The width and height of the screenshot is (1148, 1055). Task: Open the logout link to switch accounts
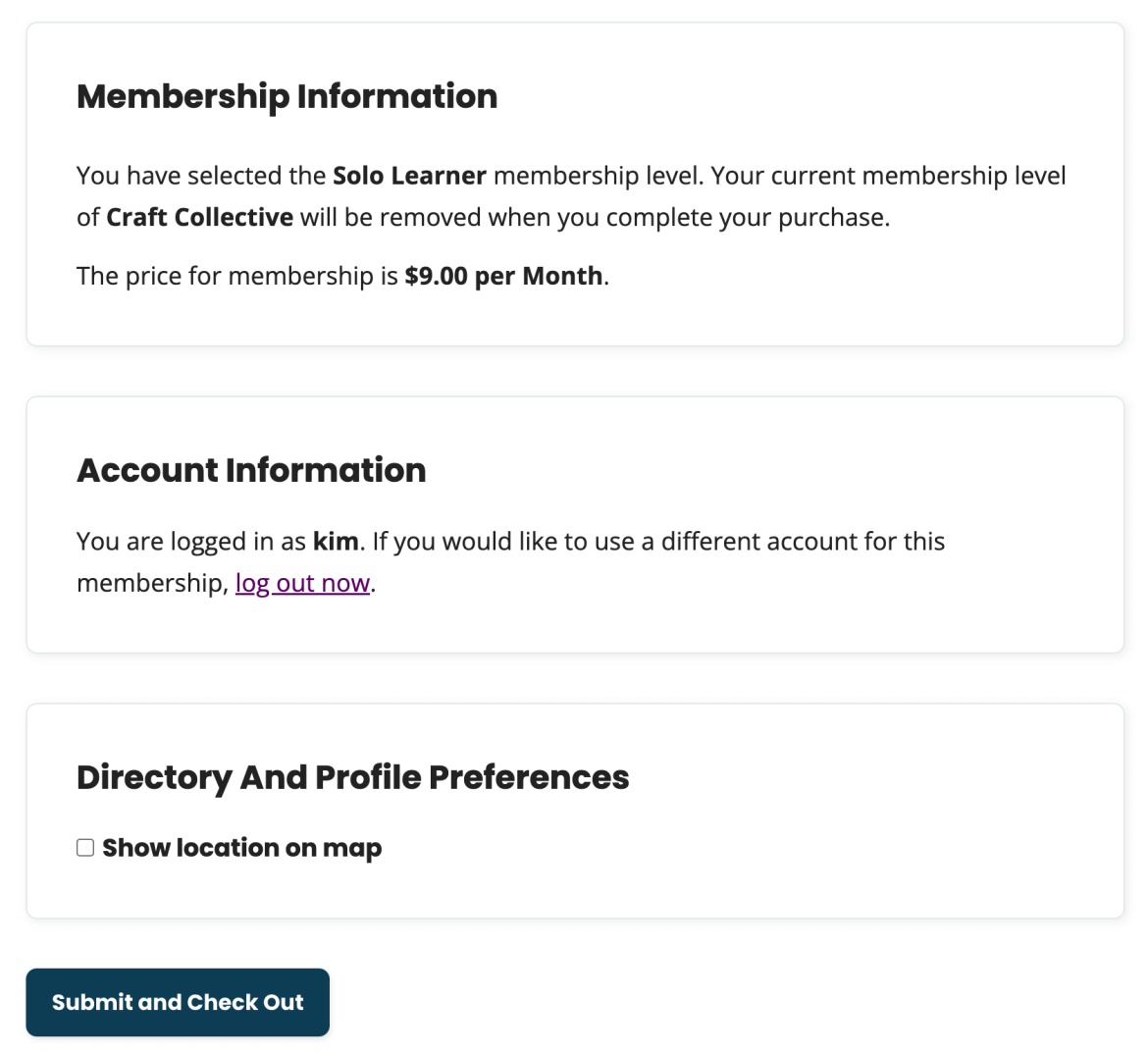click(x=302, y=582)
